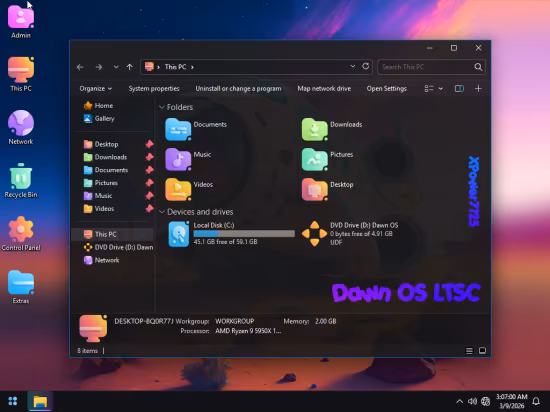Open the Extras desktop folder
The image size is (550, 412).
click(x=21, y=287)
